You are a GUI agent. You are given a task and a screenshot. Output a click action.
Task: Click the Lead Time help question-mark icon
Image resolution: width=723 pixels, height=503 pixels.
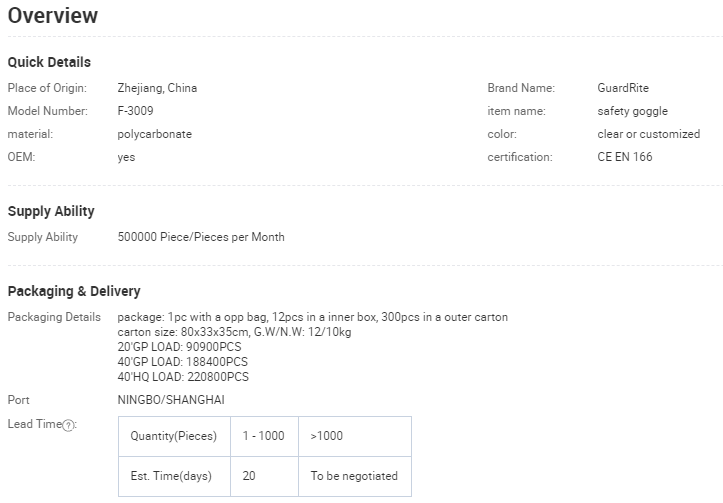click(x=68, y=425)
